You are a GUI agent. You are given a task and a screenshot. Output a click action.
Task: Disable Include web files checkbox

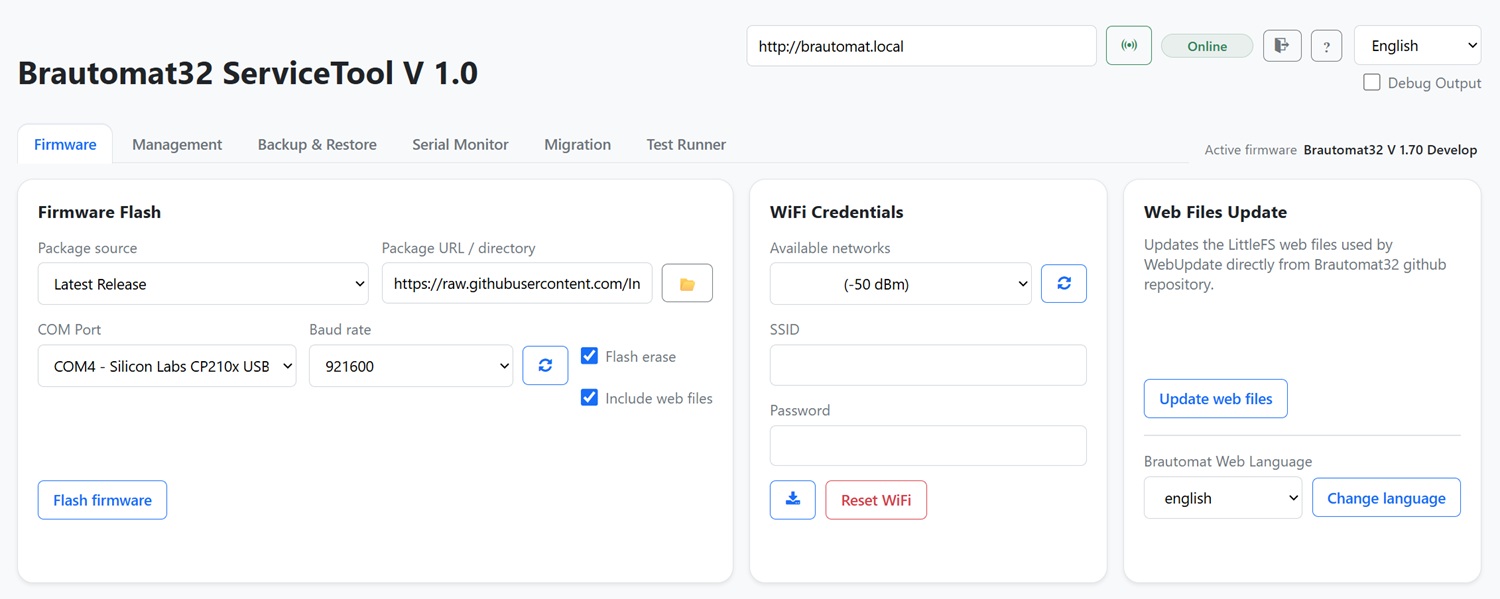tap(590, 398)
